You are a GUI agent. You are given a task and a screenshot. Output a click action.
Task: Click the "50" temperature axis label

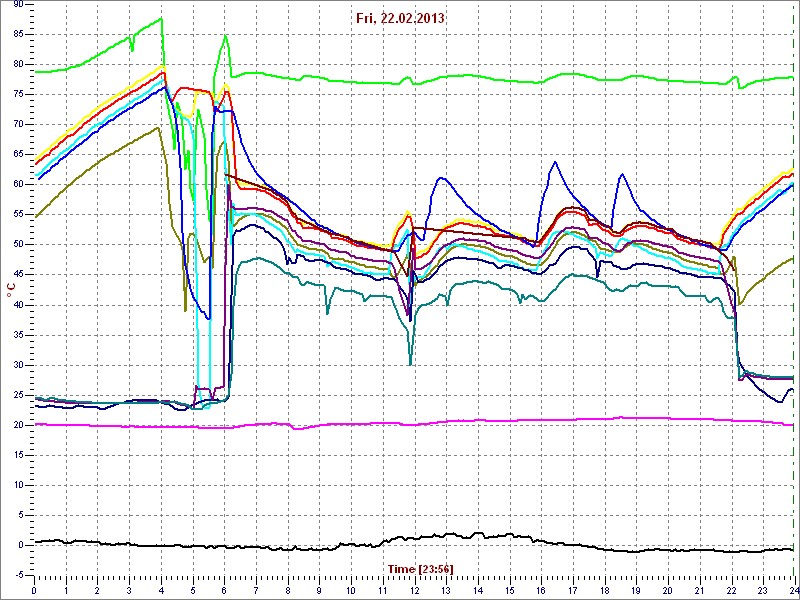[19, 245]
